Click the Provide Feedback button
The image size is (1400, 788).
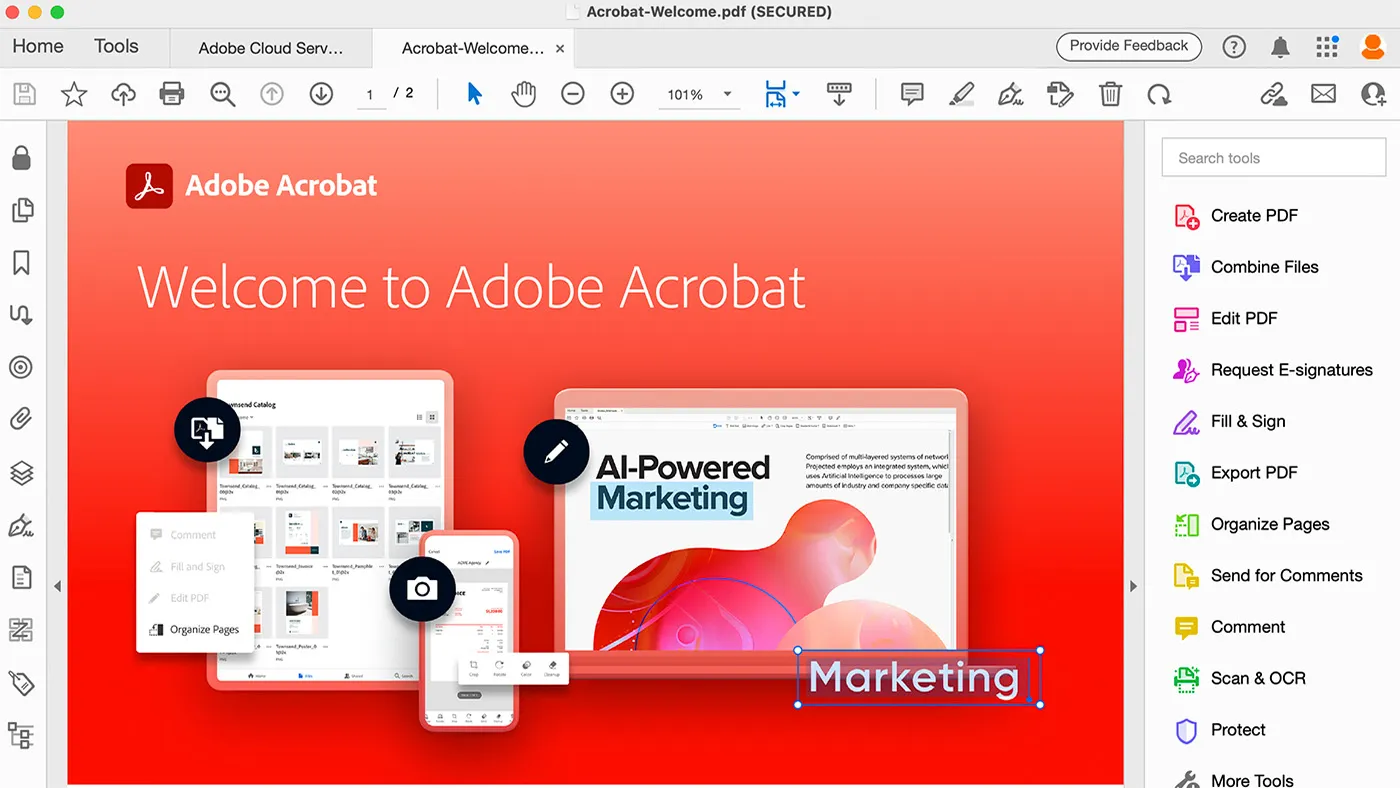[1128, 46]
